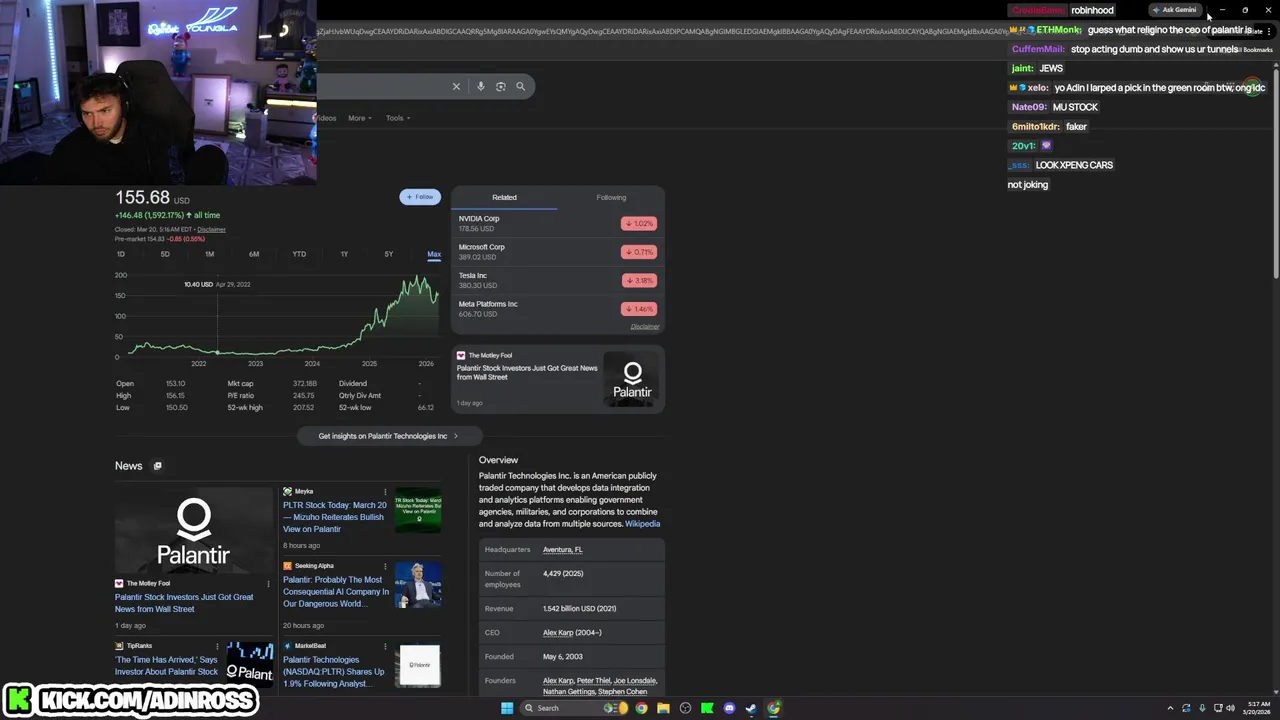The width and height of the screenshot is (1280, 720).
Task: Select the Related stocks tab
Action: pyautogui.click(x=504, y=197)
